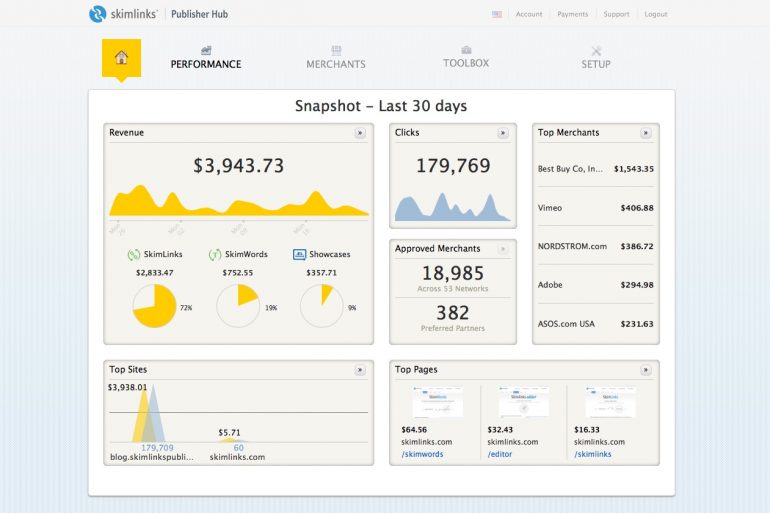The width and height of the screenshot is (770, 513).
Task: Expand the Clicks panel arrow
Action: [503, 133]
